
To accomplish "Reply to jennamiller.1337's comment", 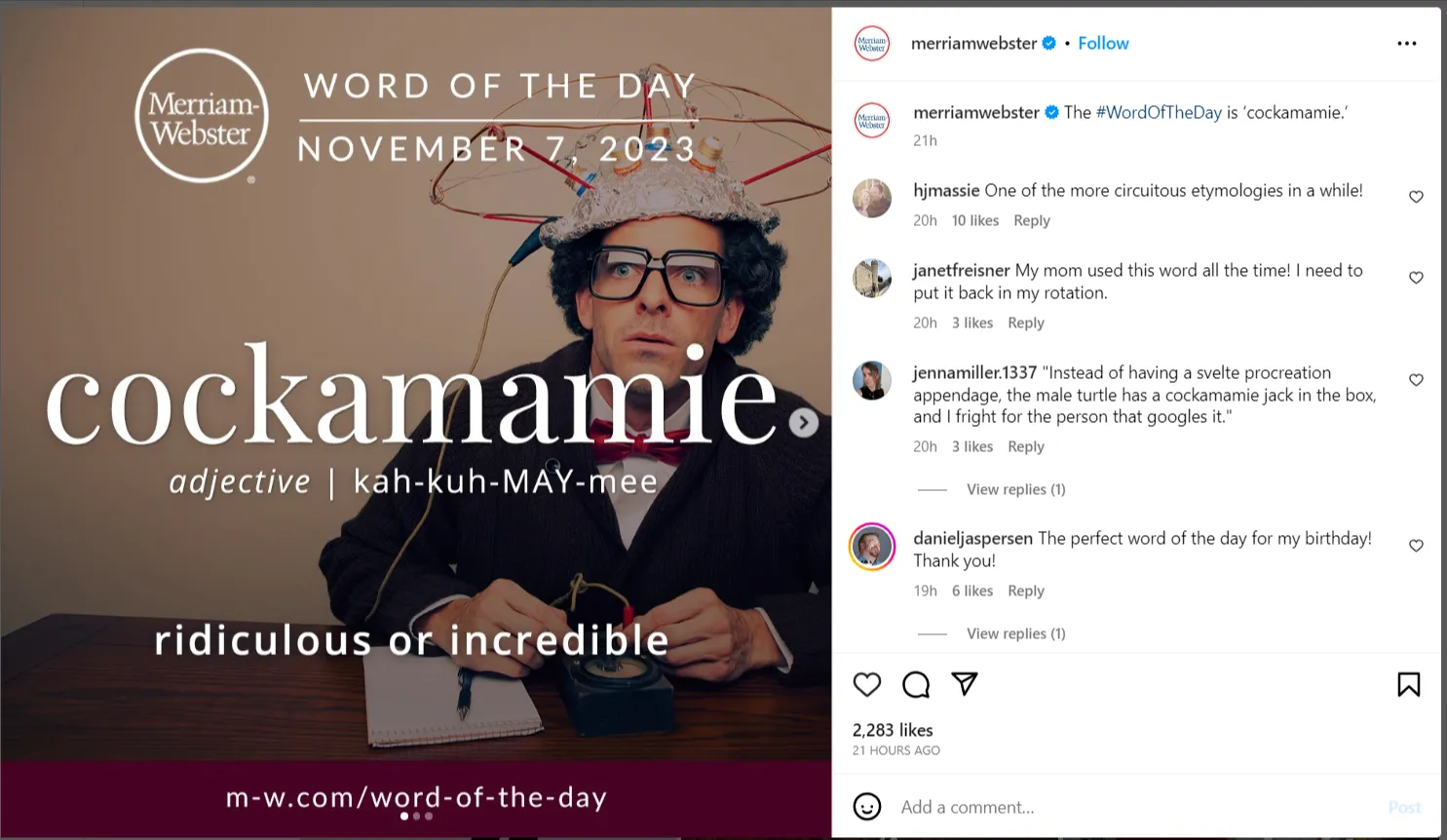I will pos(1025,446).
